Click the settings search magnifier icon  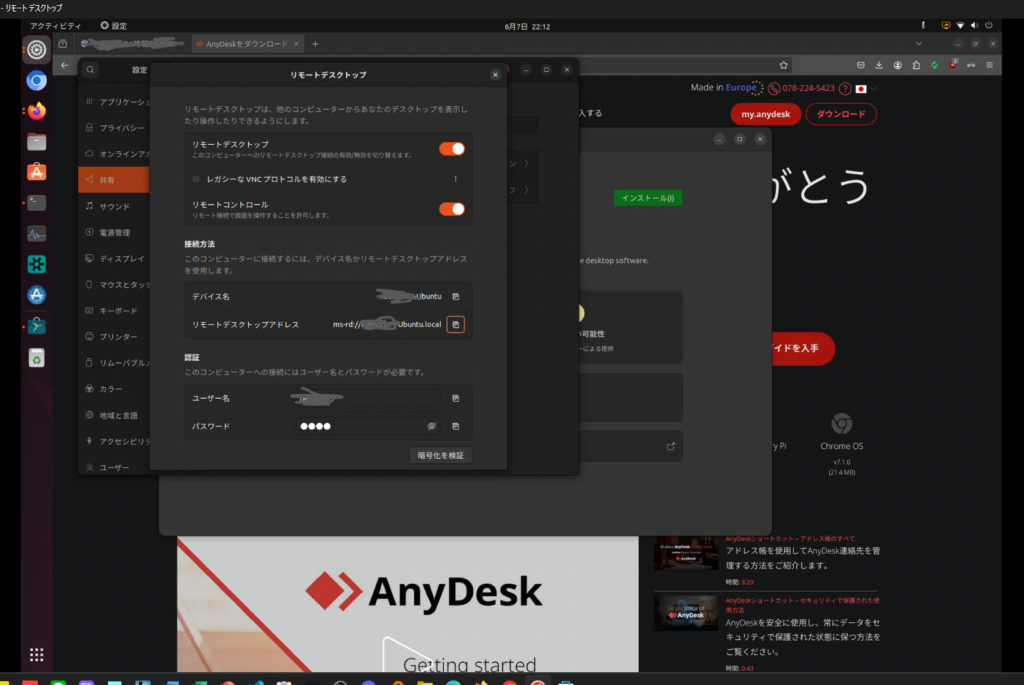[x=91, y=70]
